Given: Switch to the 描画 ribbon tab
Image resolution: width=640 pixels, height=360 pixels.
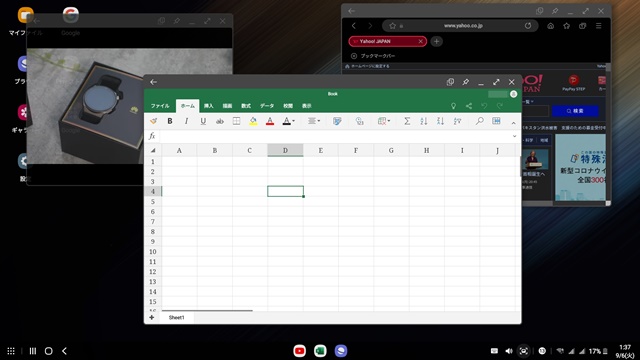Looking at the screenshot, I should click(227, 106).
